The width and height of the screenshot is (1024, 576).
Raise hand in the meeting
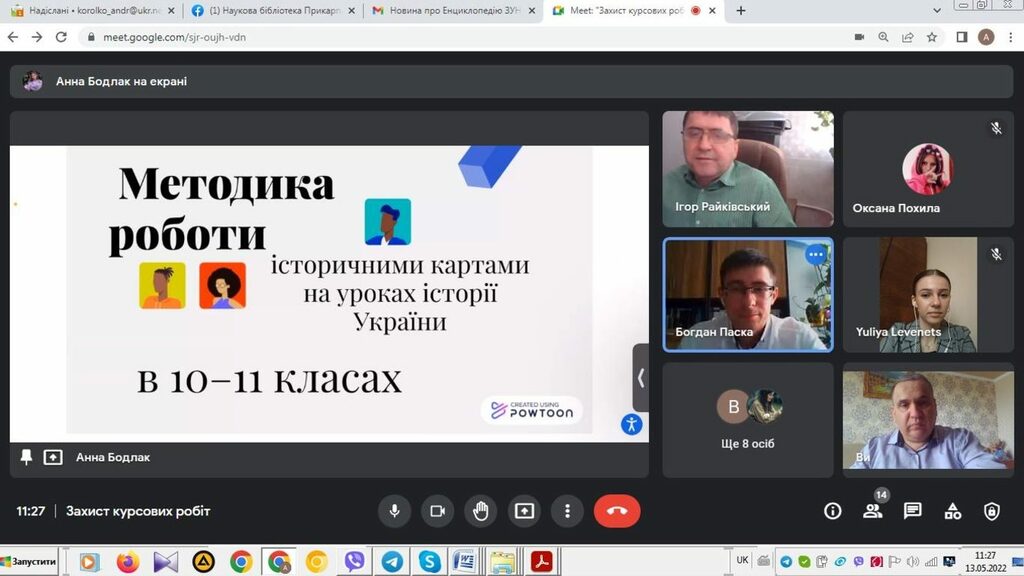(481, 511)
